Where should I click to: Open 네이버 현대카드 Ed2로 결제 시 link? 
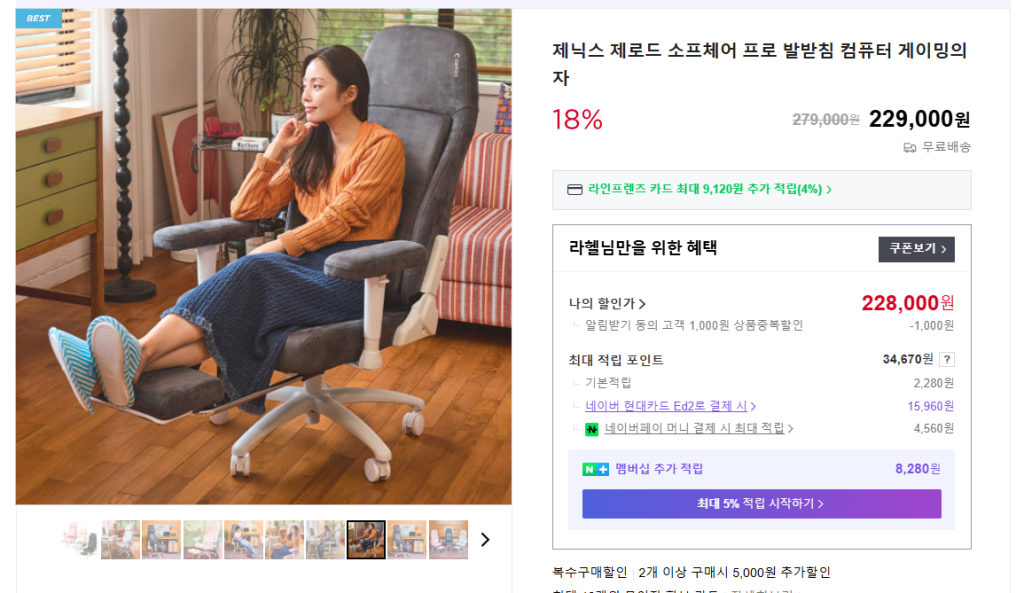[x=670, y=406]
